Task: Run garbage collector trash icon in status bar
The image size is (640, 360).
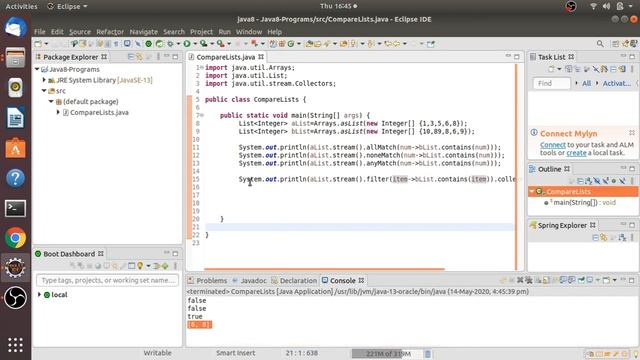Action: click(427, 353)
